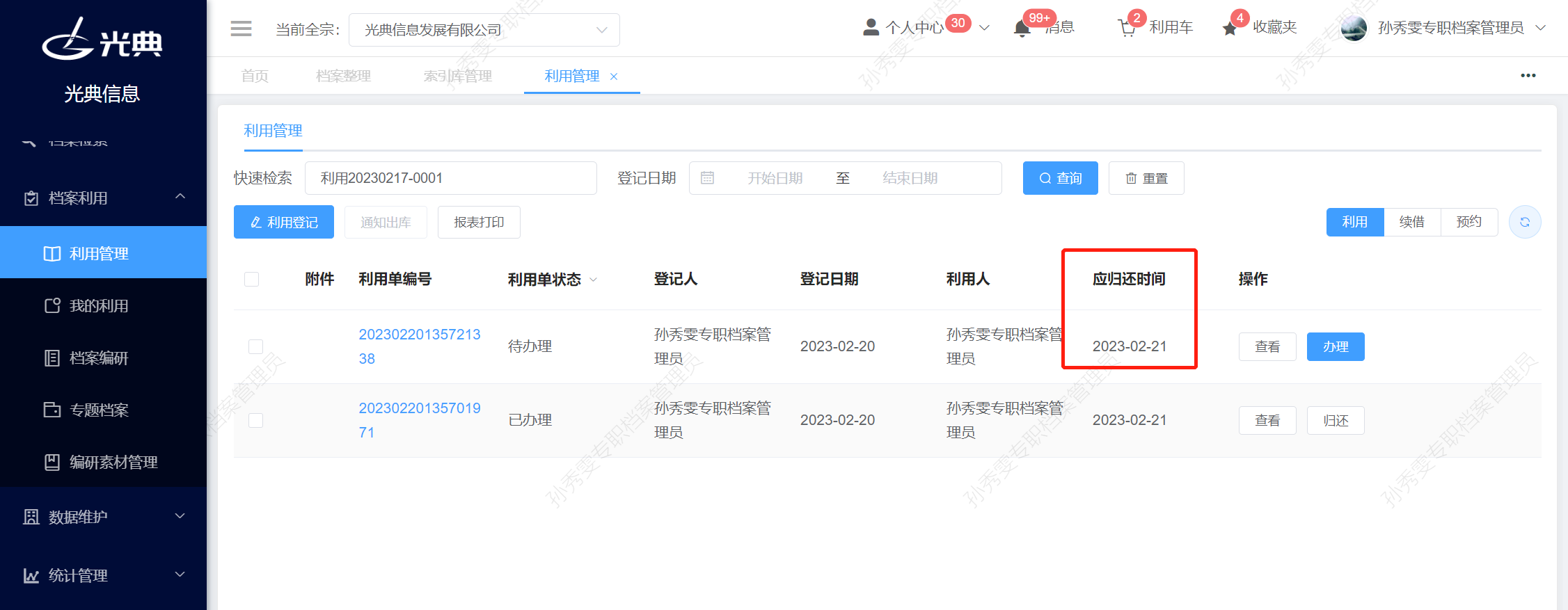Switch to the 索引库管理 tab
Viewport: 1568px width, 610px height.
[x=458, y=76]
